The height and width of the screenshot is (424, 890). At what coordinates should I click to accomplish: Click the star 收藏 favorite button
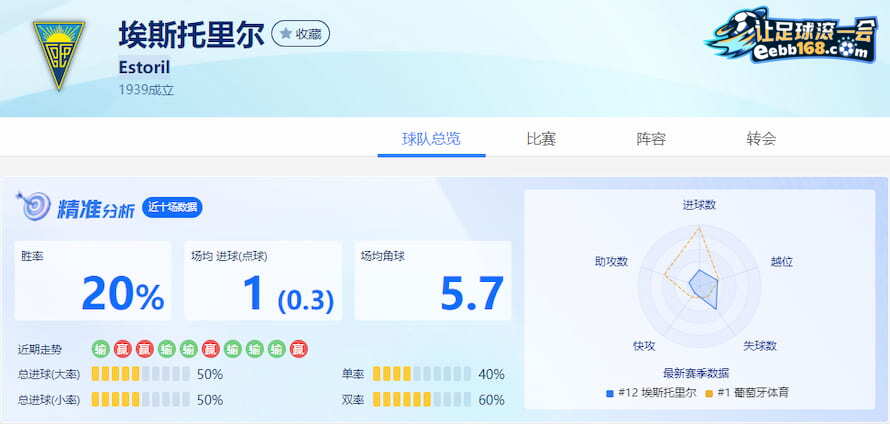300,33
